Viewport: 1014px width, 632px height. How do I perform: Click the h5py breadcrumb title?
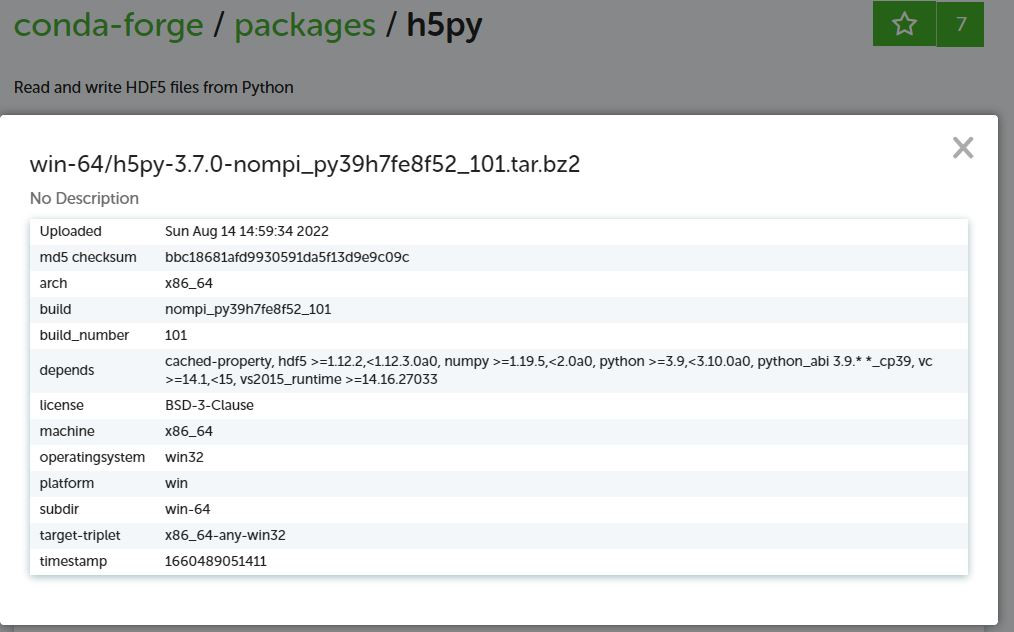point(444,25)
